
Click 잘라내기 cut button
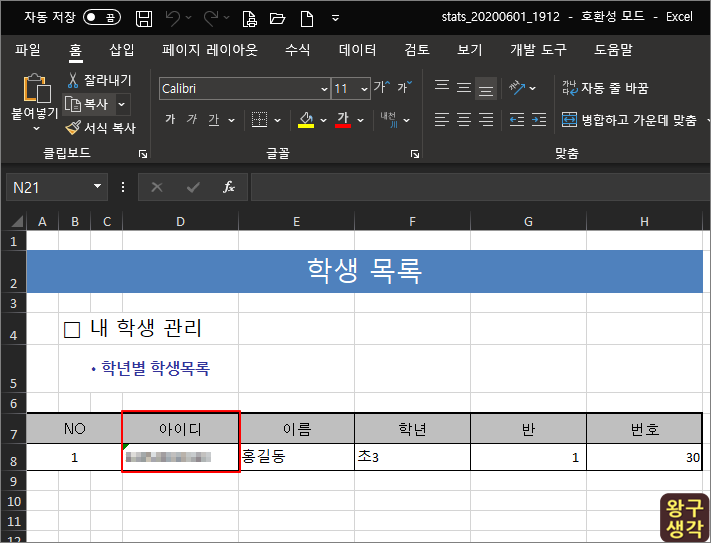[99, 81]
